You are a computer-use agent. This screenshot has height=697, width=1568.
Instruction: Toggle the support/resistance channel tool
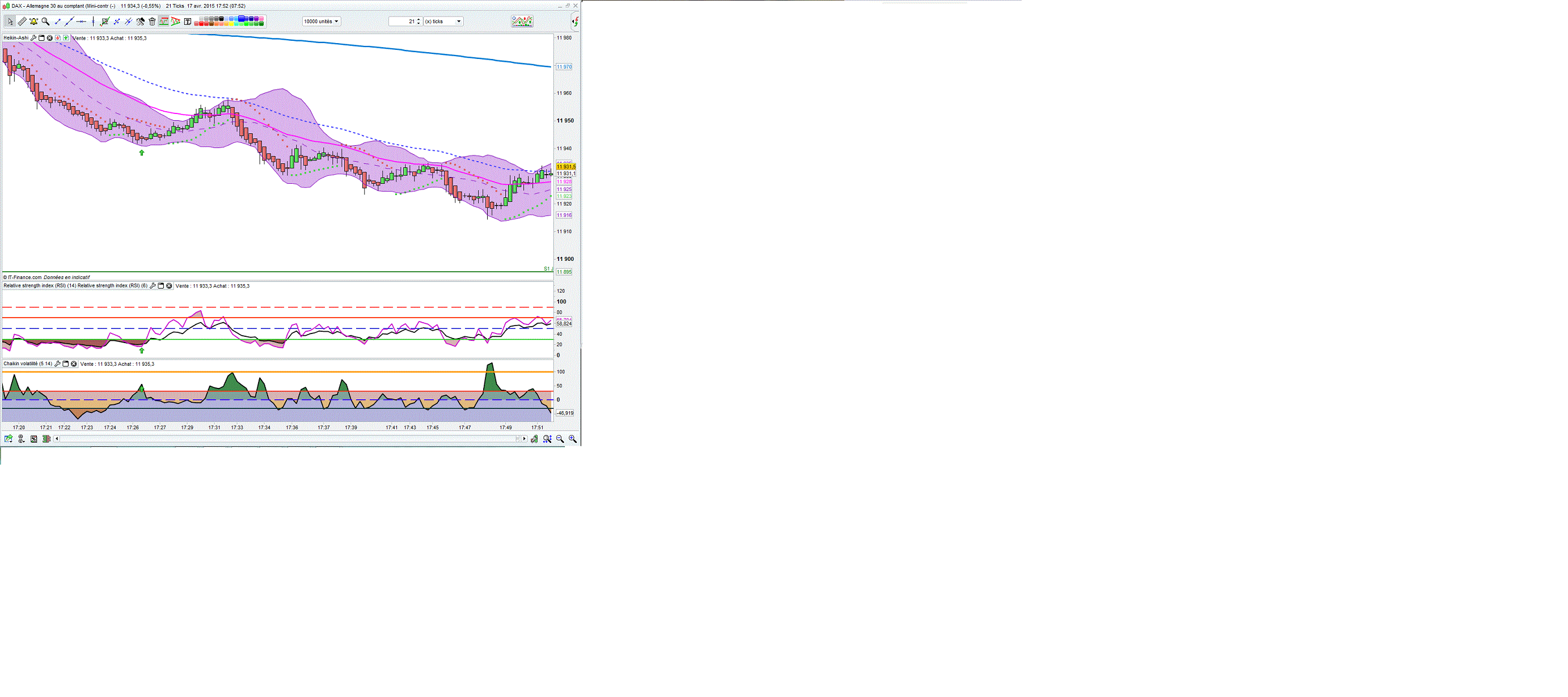(164, 22)
